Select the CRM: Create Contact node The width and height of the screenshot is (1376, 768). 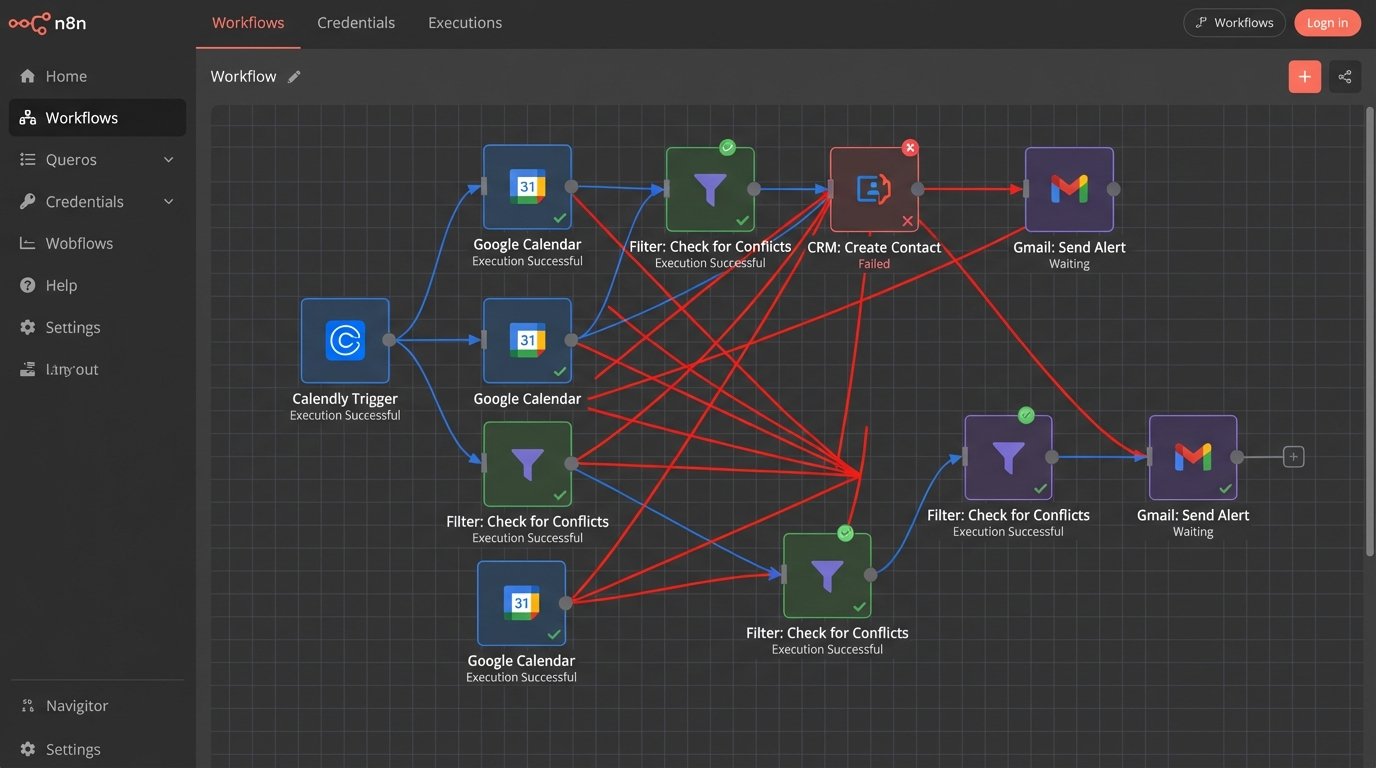click(x=874, y=189)
